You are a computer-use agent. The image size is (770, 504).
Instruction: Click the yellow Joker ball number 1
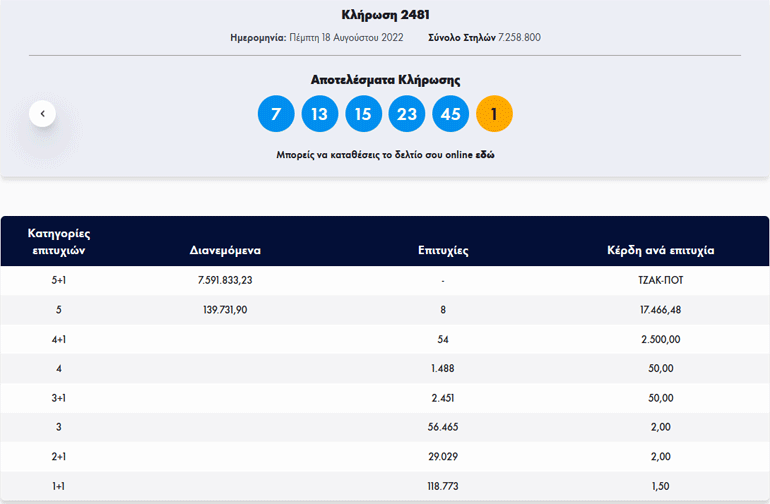pyautogui.click(x=495, y=114)
